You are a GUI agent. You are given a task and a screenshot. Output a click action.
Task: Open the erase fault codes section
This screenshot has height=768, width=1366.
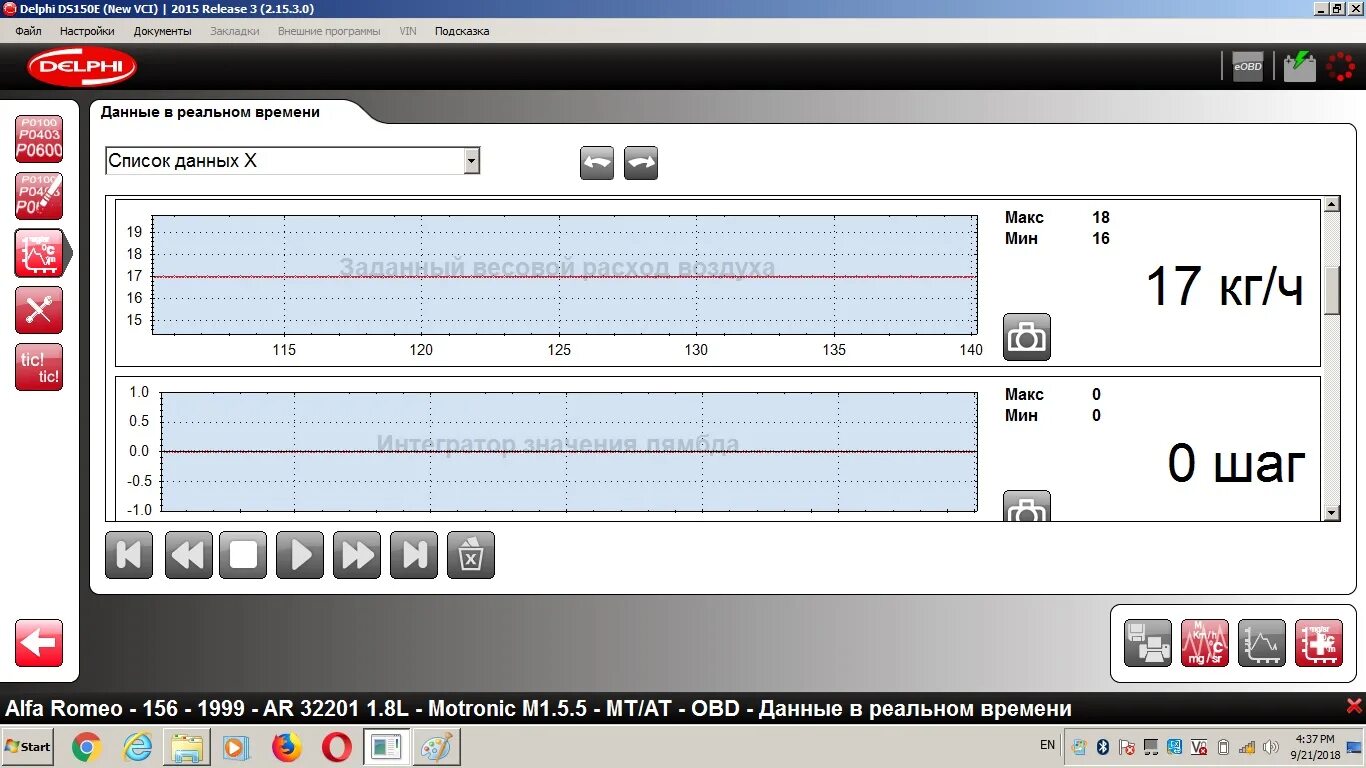point(39,196)
